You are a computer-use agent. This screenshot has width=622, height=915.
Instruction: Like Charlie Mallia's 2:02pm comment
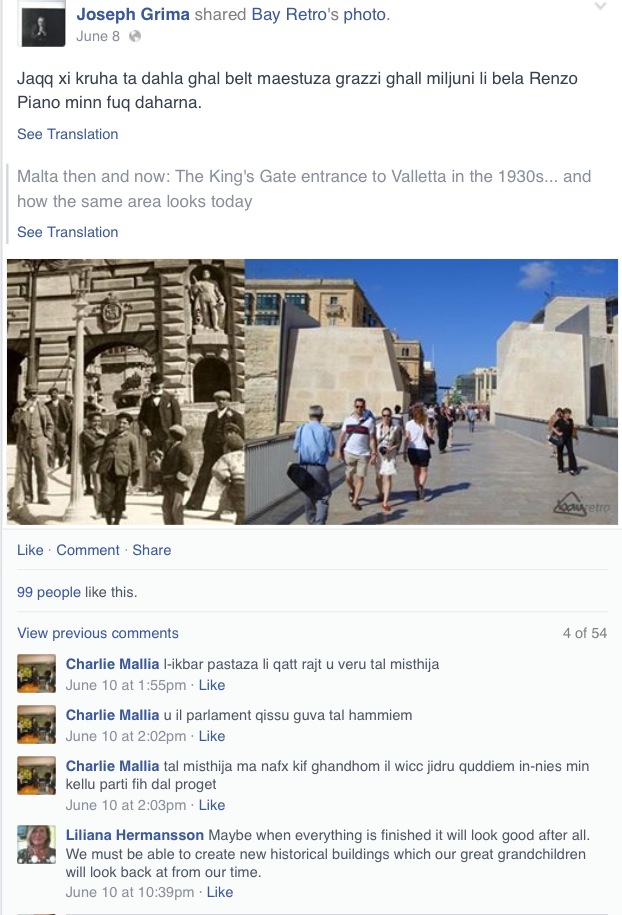click(x=212, y=736)
